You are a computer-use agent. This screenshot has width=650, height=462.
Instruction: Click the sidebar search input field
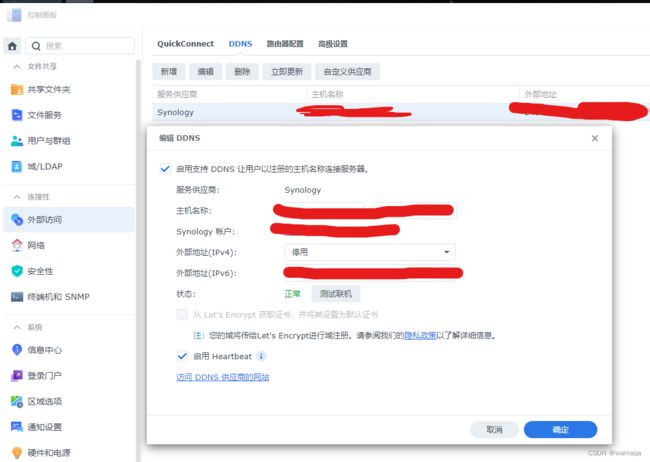point(80,46)
